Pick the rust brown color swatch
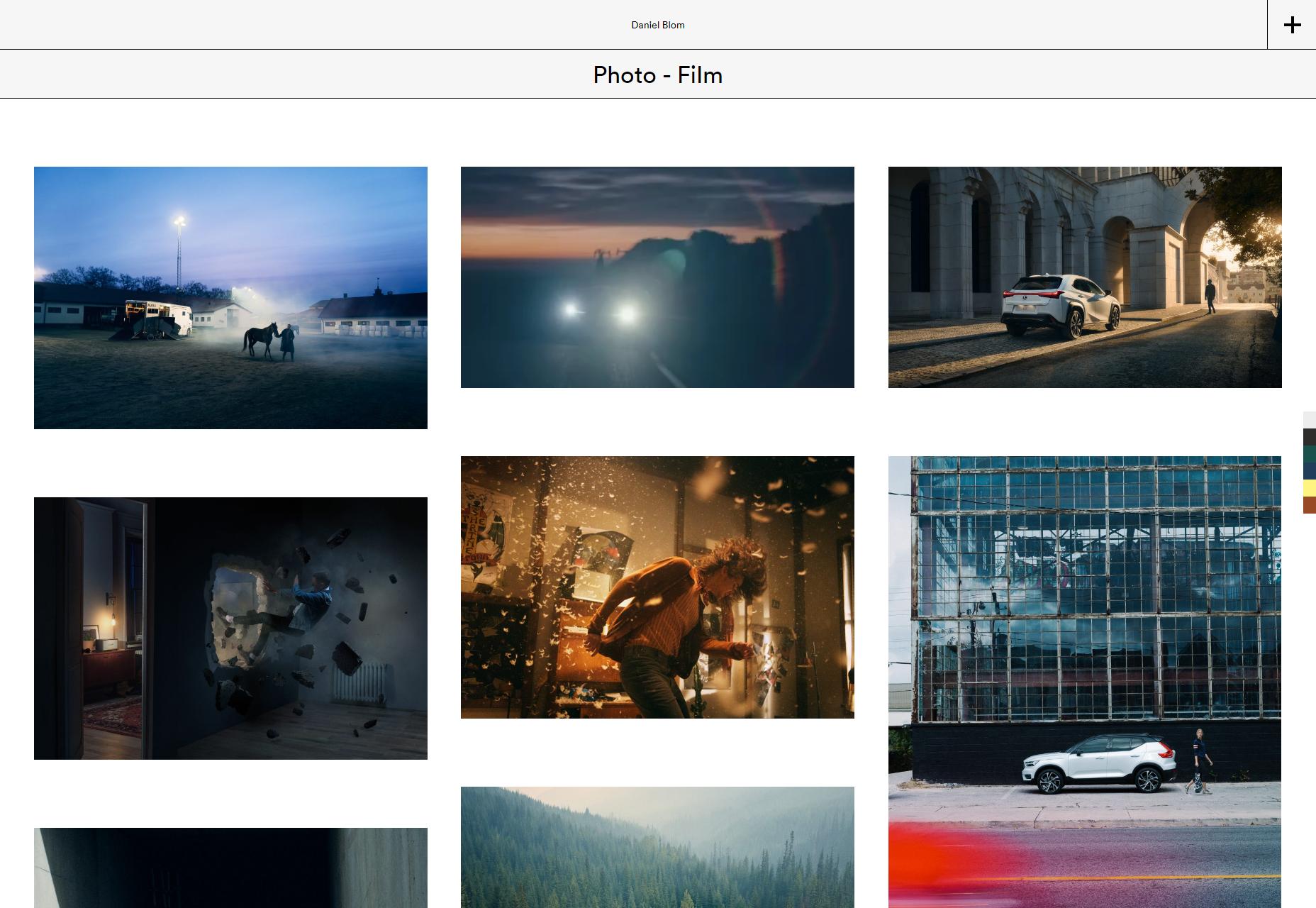This screenshot has width=1316, height=908. [1310, 505]
